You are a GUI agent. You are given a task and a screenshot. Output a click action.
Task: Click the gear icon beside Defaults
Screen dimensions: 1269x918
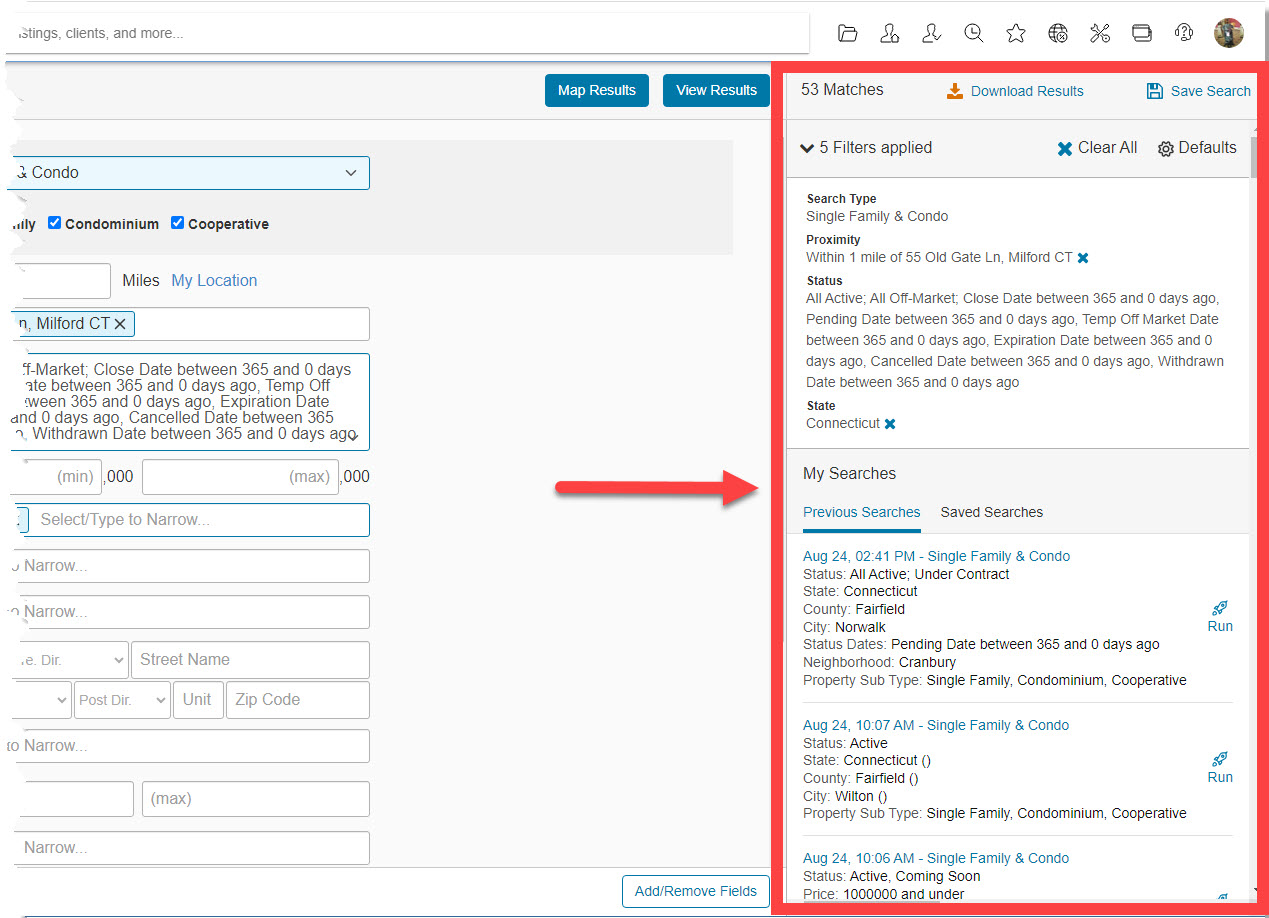1165,149
